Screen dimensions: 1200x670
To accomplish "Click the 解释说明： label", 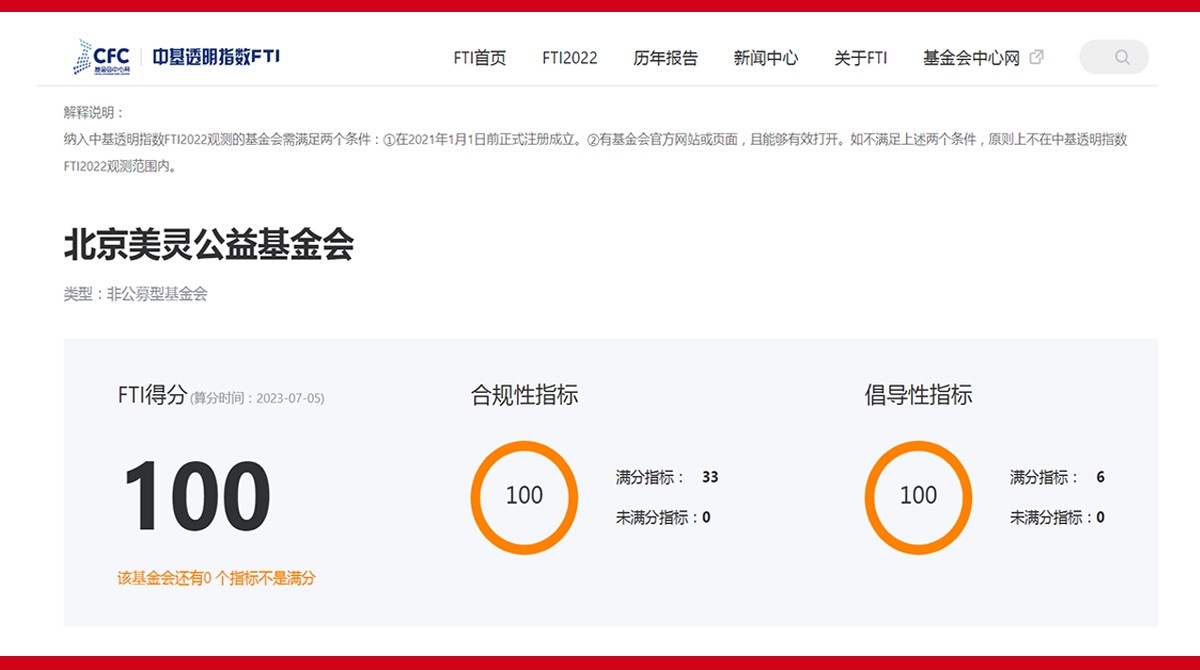I will (x=94, y=113).
